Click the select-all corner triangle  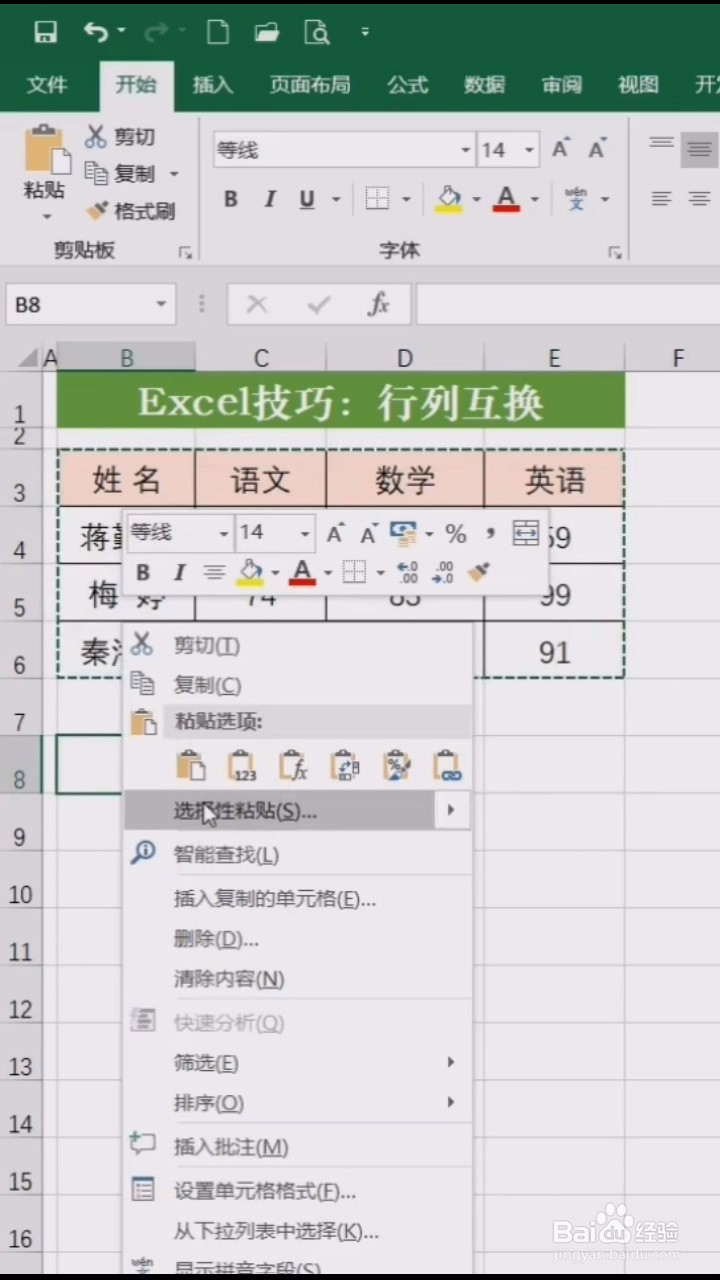(x=26, y=357)
